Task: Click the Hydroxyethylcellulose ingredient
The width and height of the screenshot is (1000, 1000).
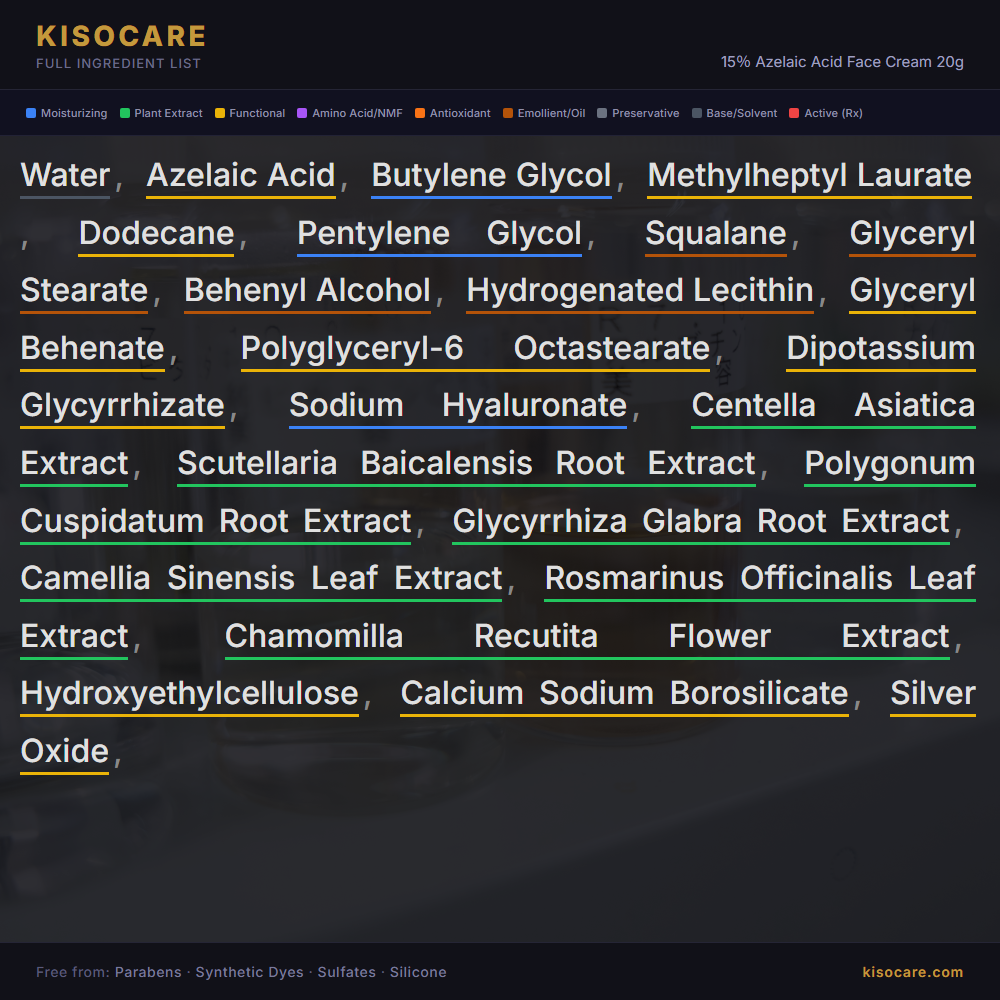Action: pyautogui.click(x=189, y=694)
